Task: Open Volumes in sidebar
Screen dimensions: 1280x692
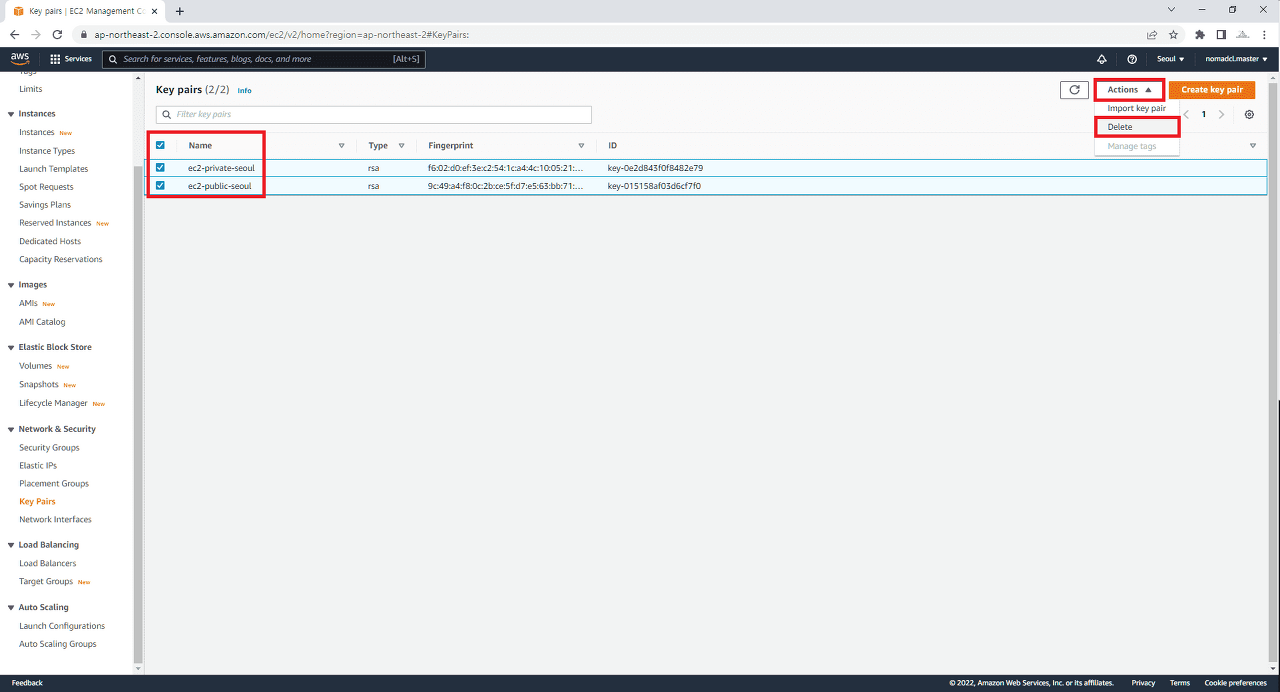Action: click(x=35, y=366)
